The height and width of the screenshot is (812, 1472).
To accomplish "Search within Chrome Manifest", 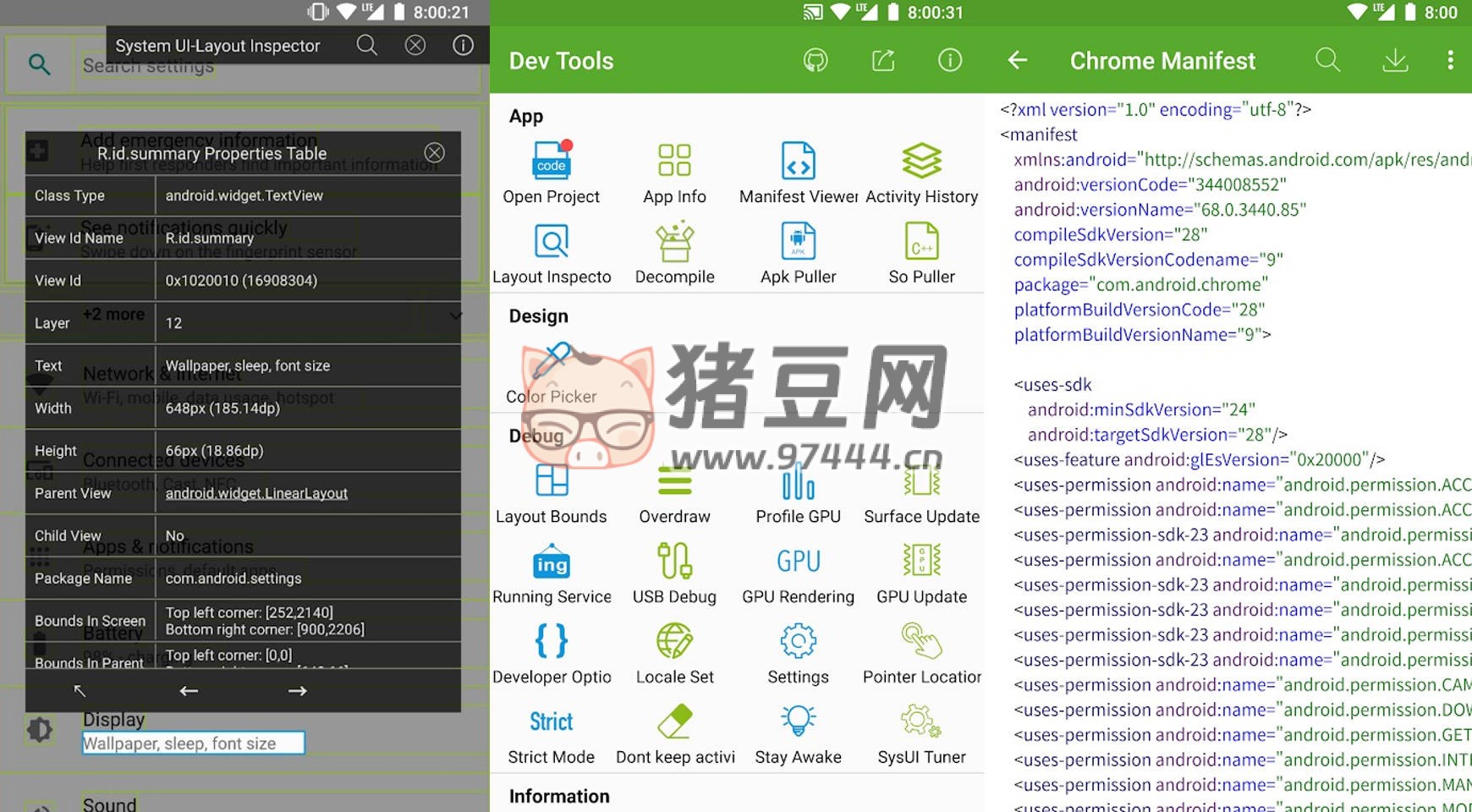I will pyautogui.click(x=1328, y=60).
